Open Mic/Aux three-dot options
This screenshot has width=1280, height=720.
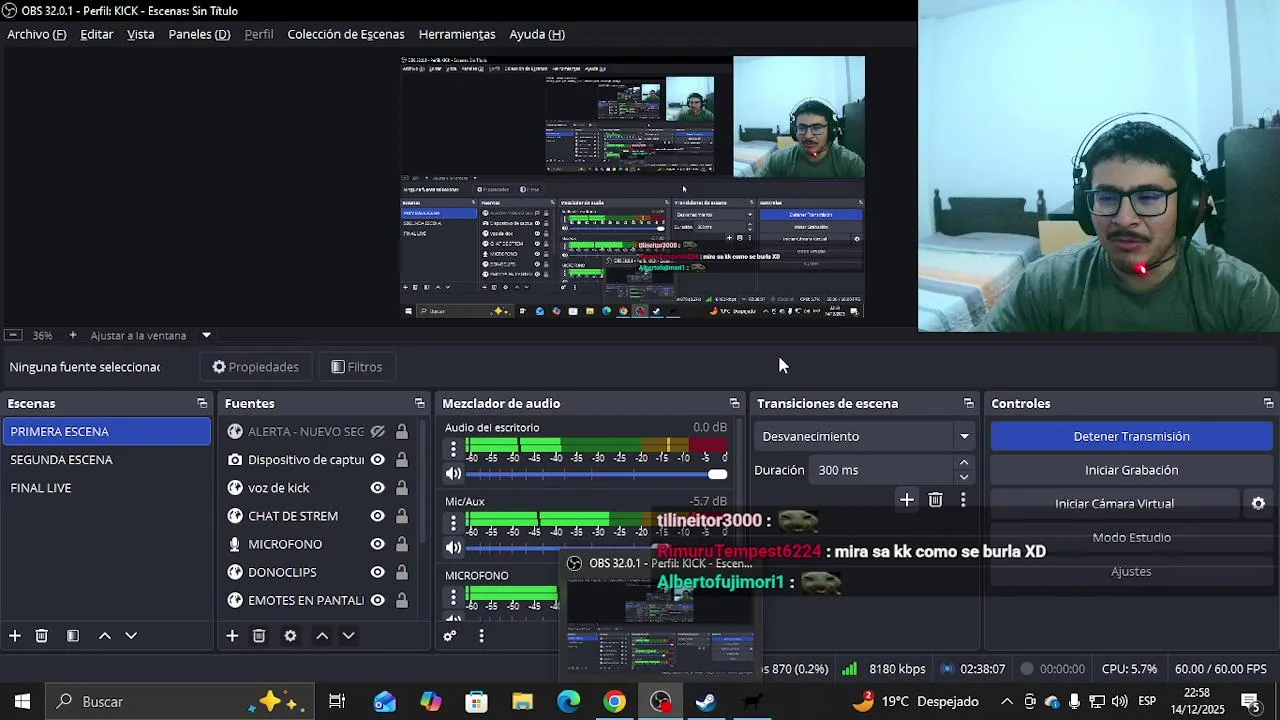[453, 522]
